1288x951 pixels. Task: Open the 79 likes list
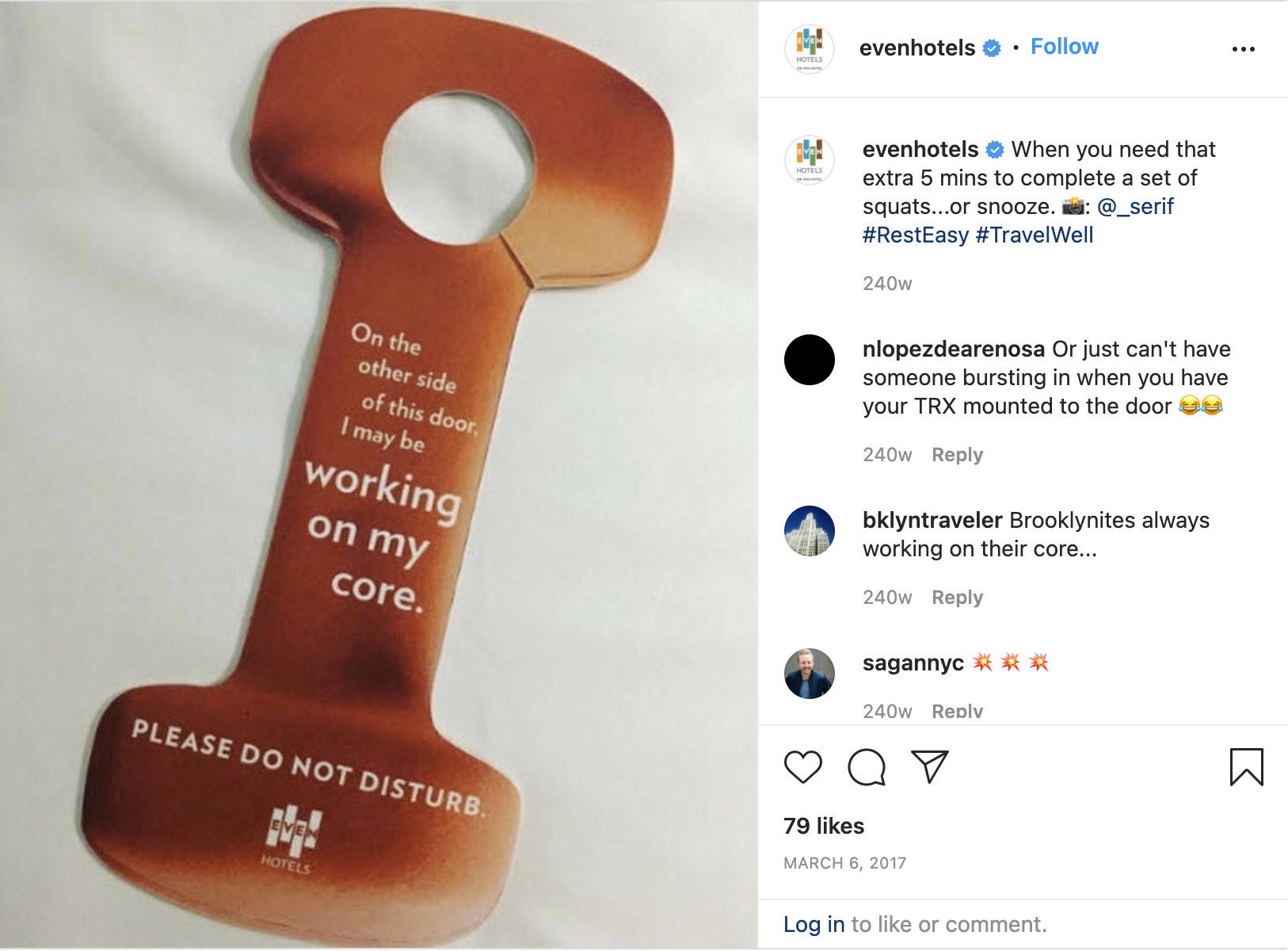824,826
